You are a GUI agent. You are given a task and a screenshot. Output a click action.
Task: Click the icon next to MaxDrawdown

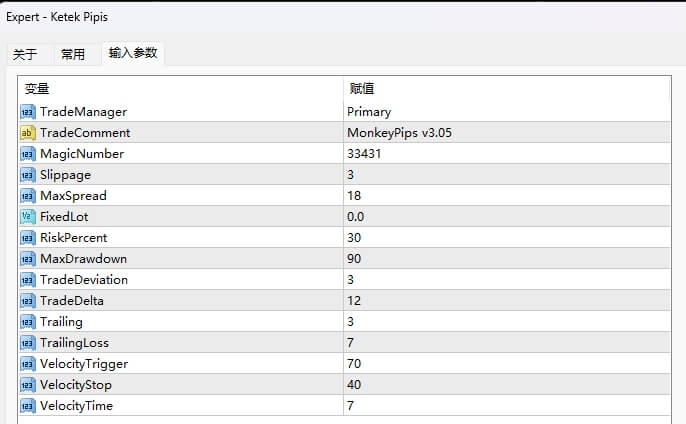27,259
